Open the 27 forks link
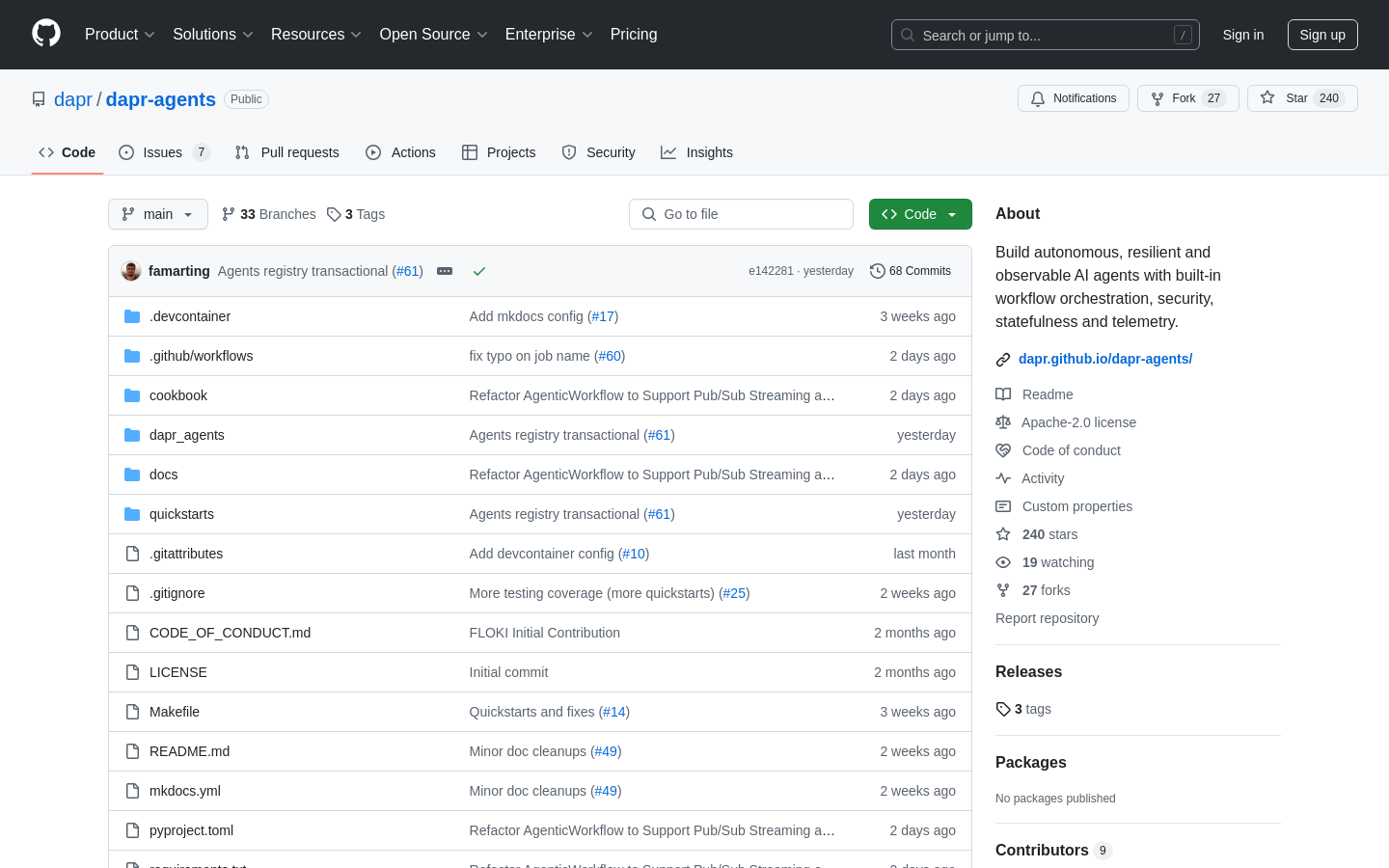 [1046, 590]
